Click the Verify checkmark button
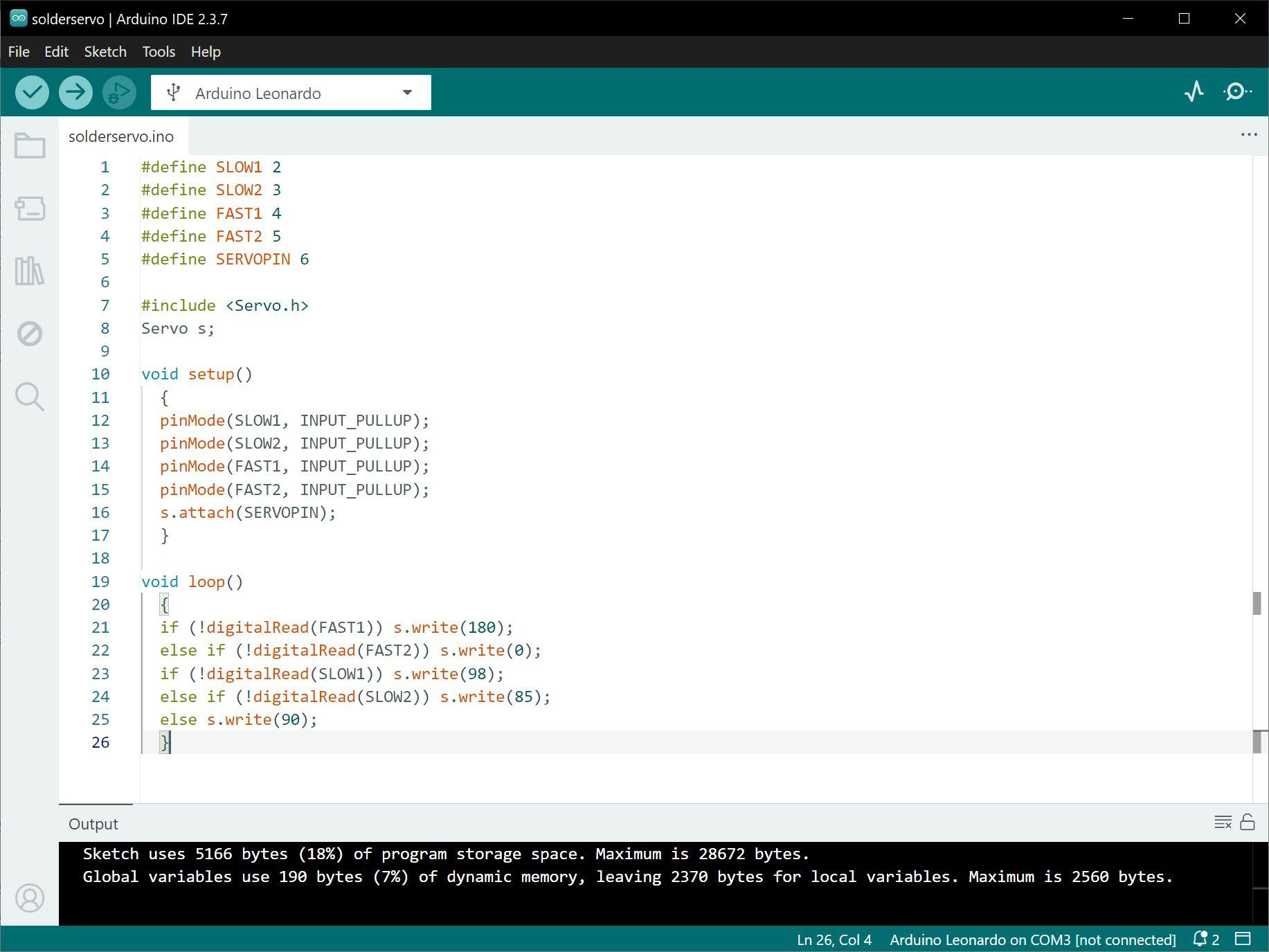1269x952 pixels. [32, 92]
